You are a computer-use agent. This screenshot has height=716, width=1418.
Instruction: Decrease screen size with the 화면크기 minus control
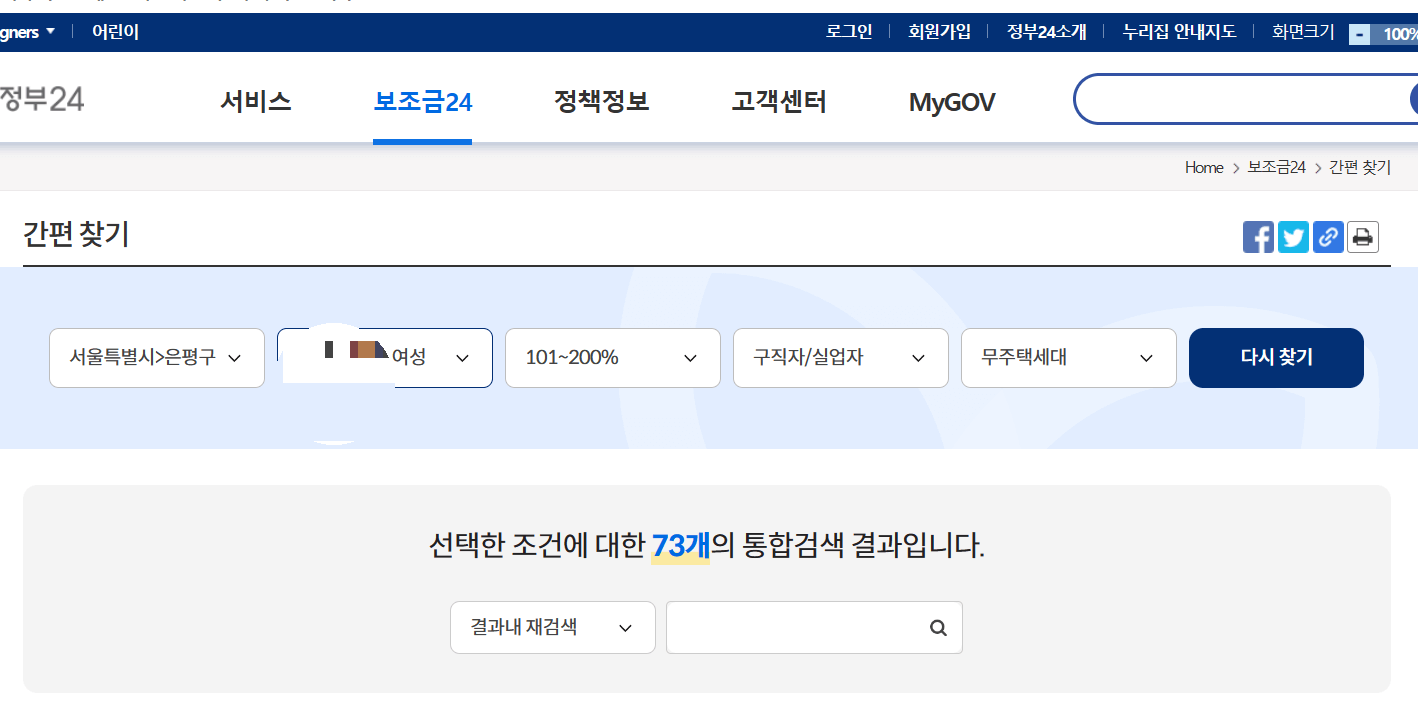coord(1358,33)
